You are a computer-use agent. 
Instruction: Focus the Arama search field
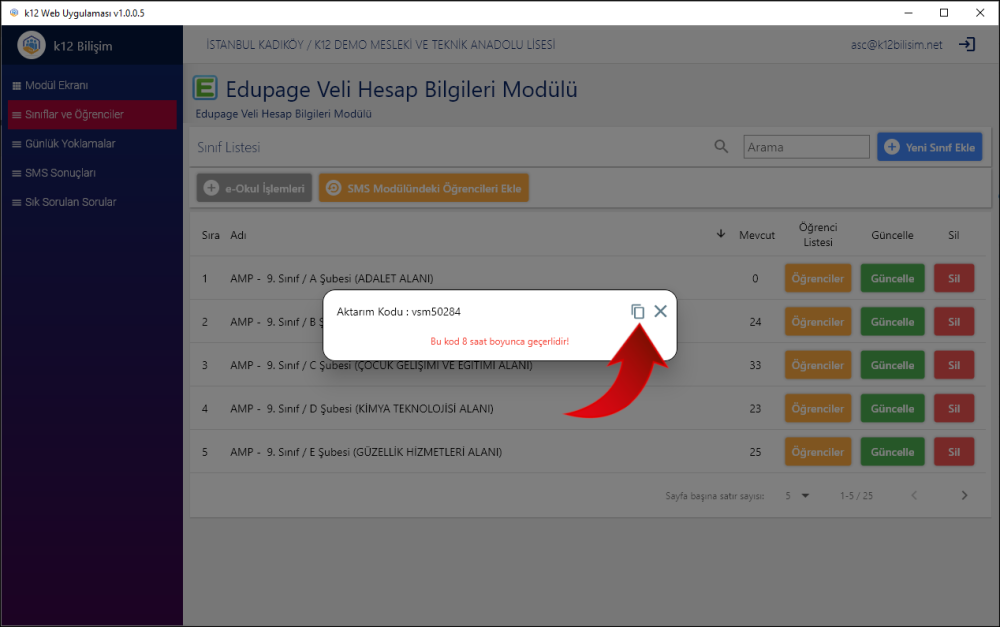806,147
